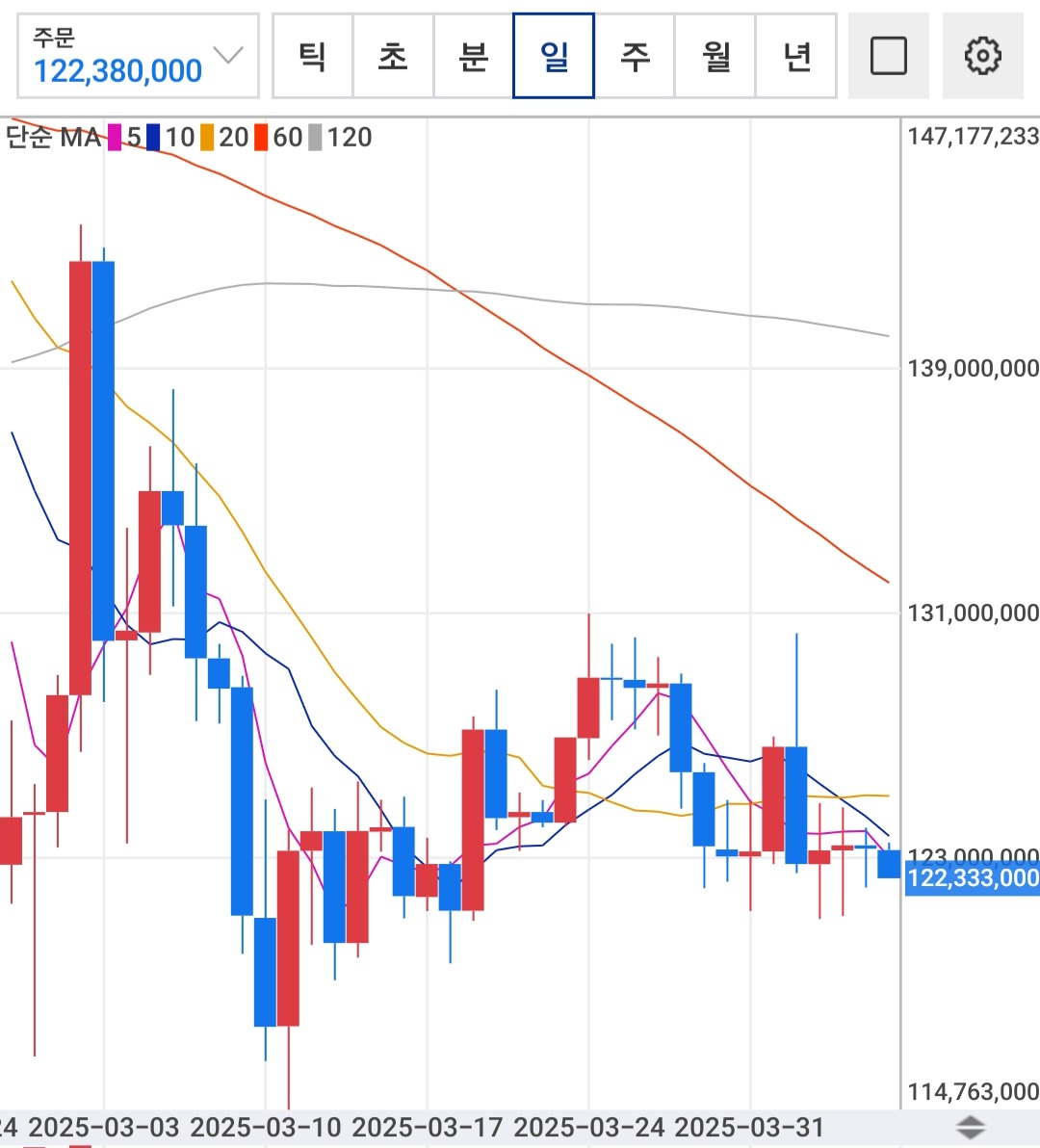Click the 2025-03-24 date label
Screen dimensions: 1040x1148
coord(588,1128)
